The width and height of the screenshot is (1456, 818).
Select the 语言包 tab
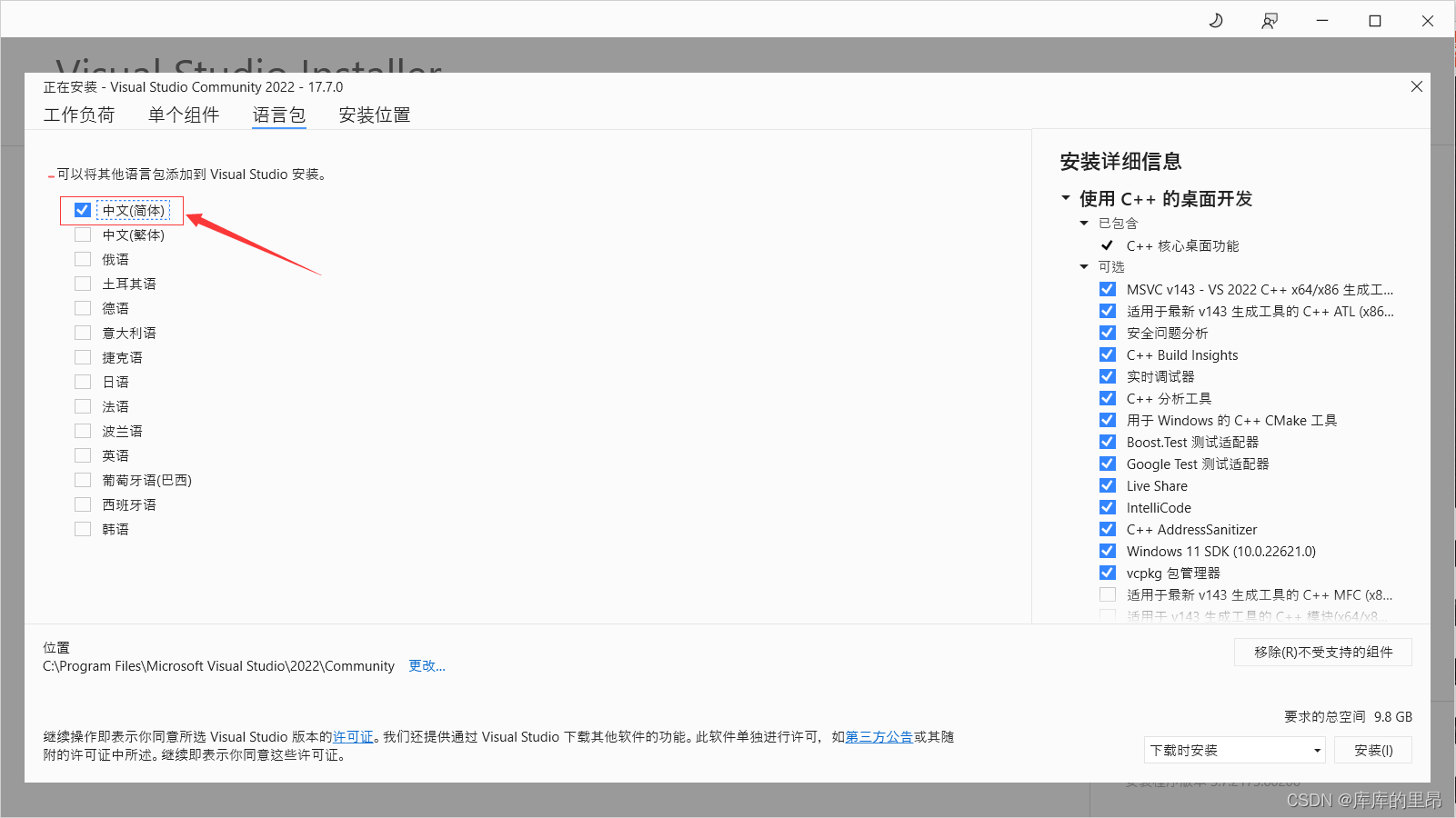(x=279, y=115)
